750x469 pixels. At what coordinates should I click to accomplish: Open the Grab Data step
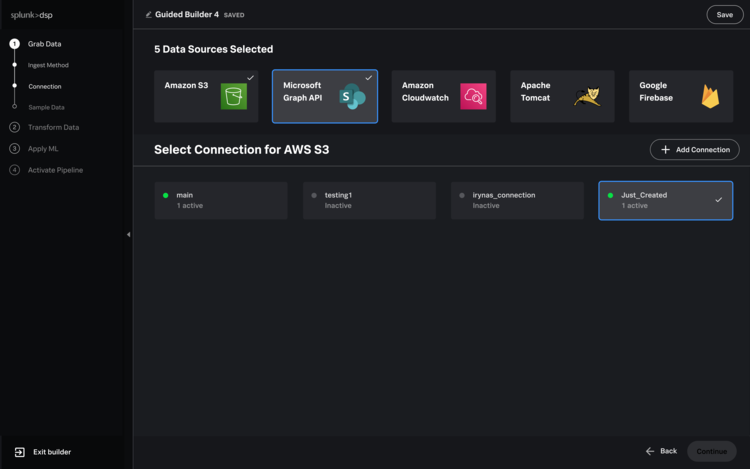pos(44,44)
